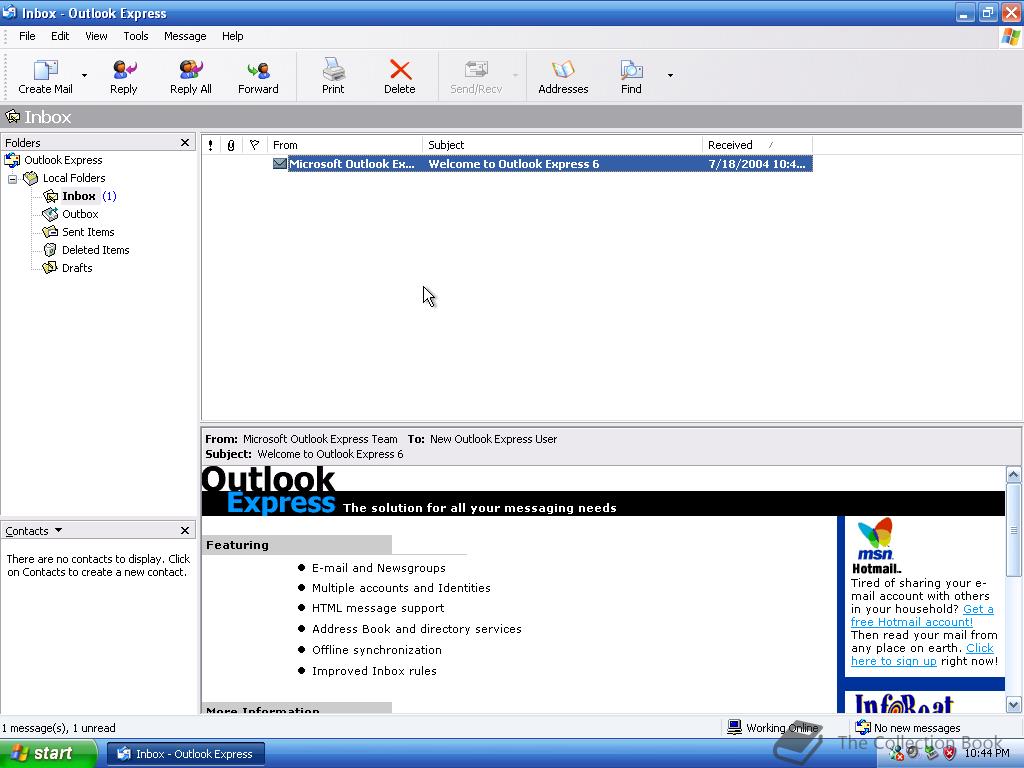Image resolution: width=1024 pixels, height=768 pixels.
Task: Sort messages by Received column header
Action: pos(758,145)
